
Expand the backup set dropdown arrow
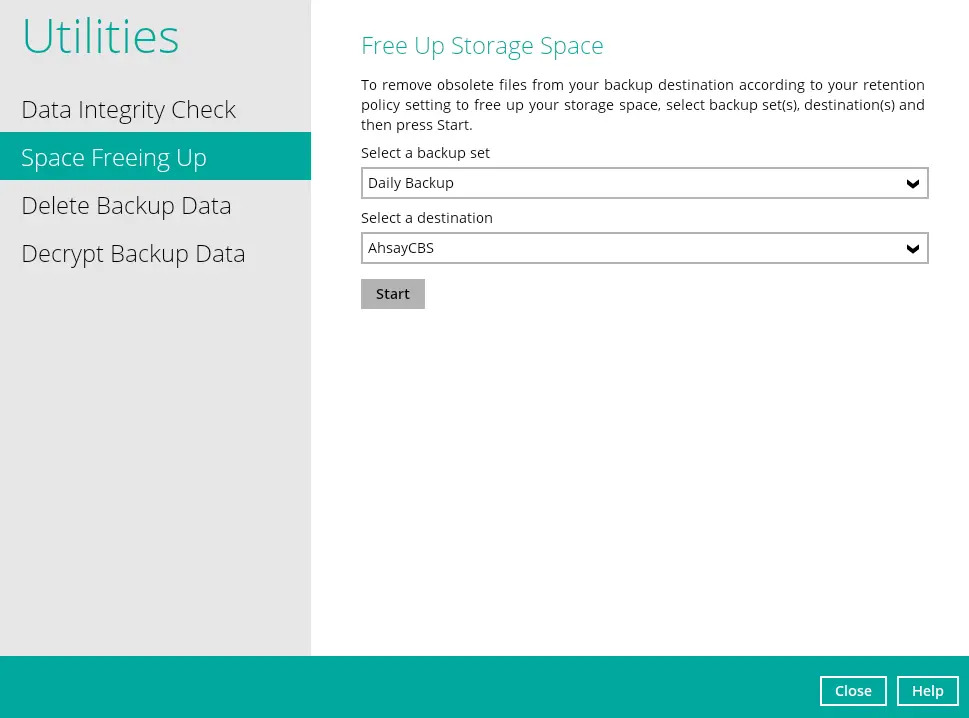click(912, 184)
